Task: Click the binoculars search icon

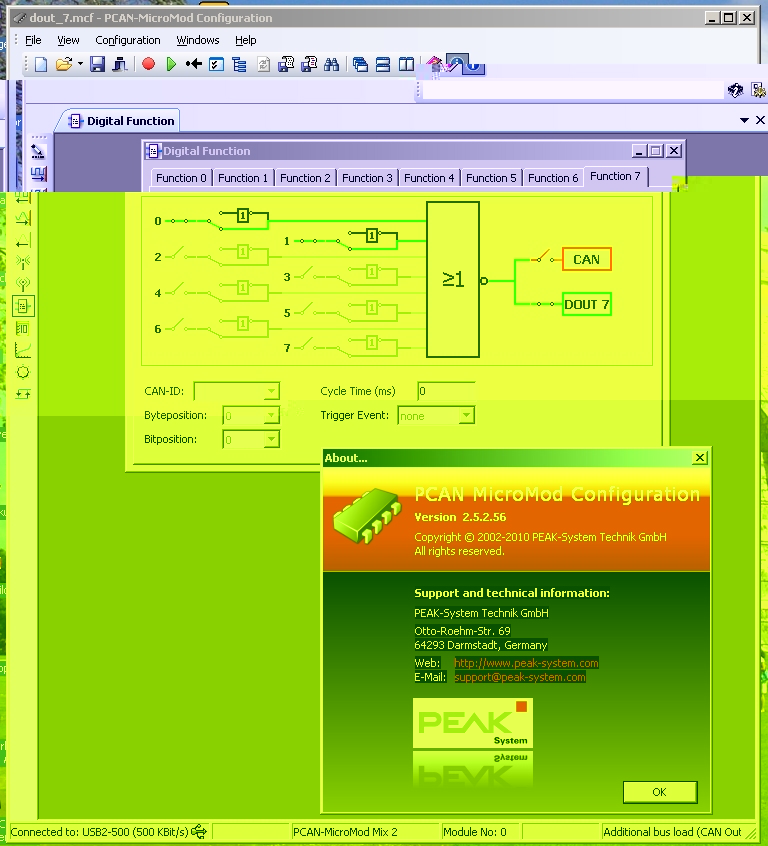Action: (331, 65)
